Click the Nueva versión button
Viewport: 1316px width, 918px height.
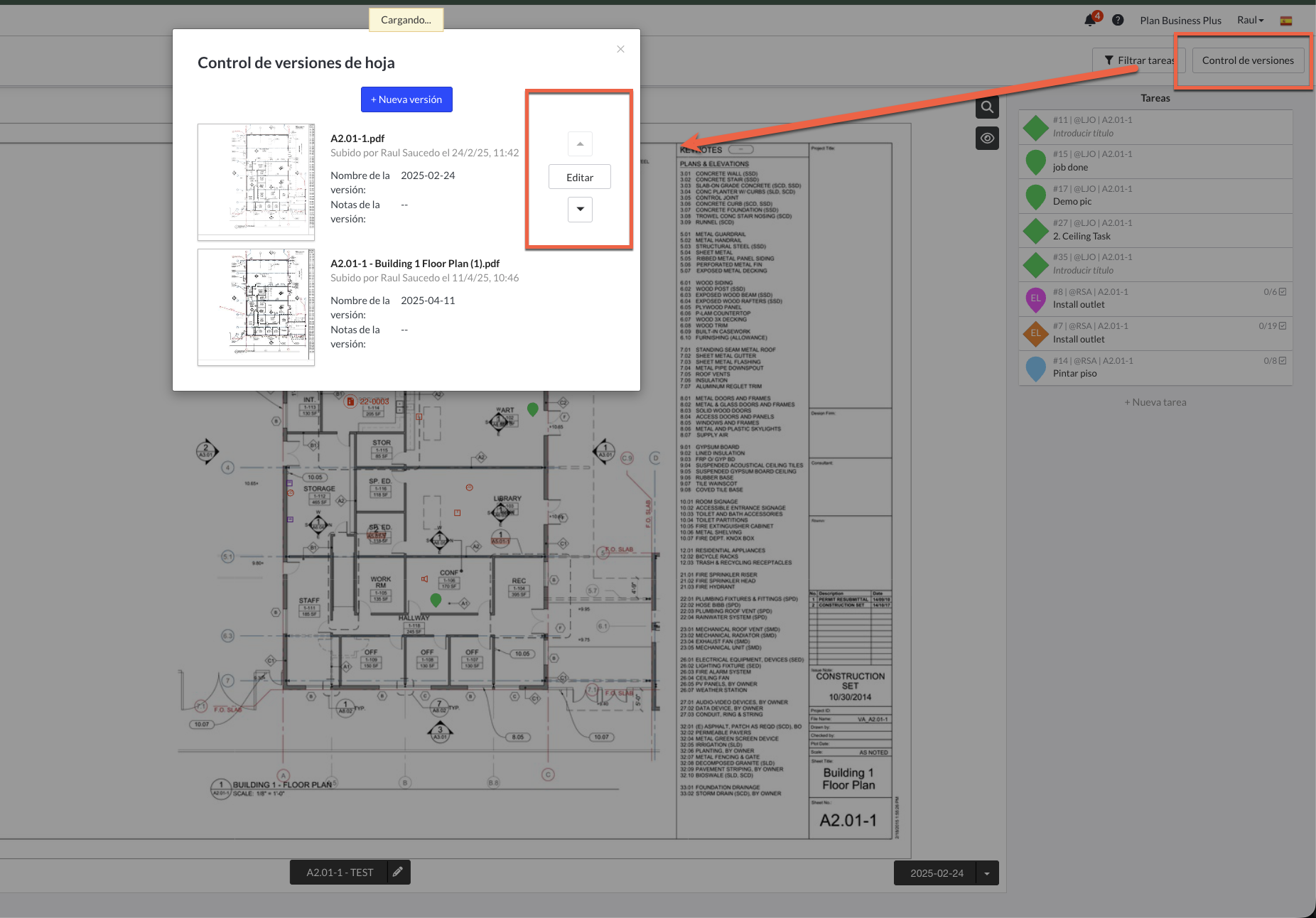point(406,99)
